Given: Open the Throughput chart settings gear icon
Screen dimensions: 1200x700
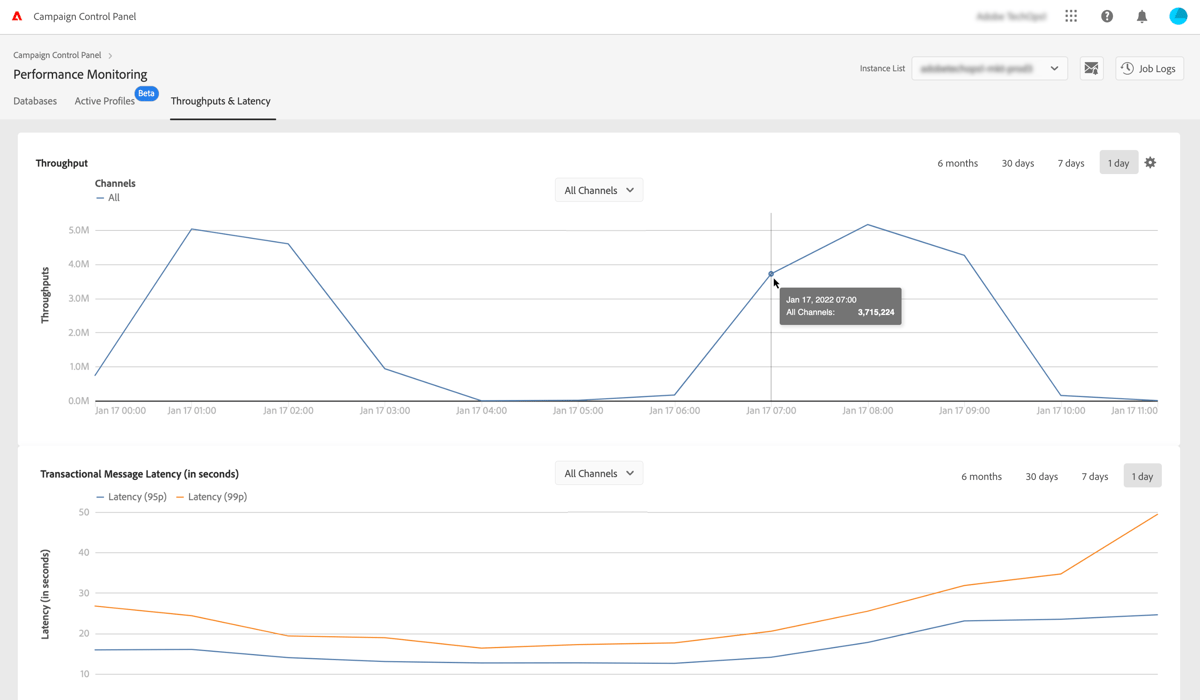Looking at the screenshot, I should click(x=1150, y=162).
